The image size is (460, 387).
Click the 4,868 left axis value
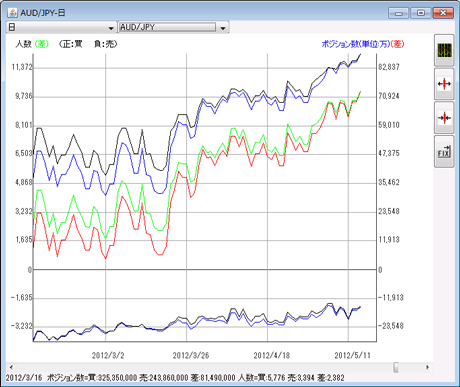[24, 182]
